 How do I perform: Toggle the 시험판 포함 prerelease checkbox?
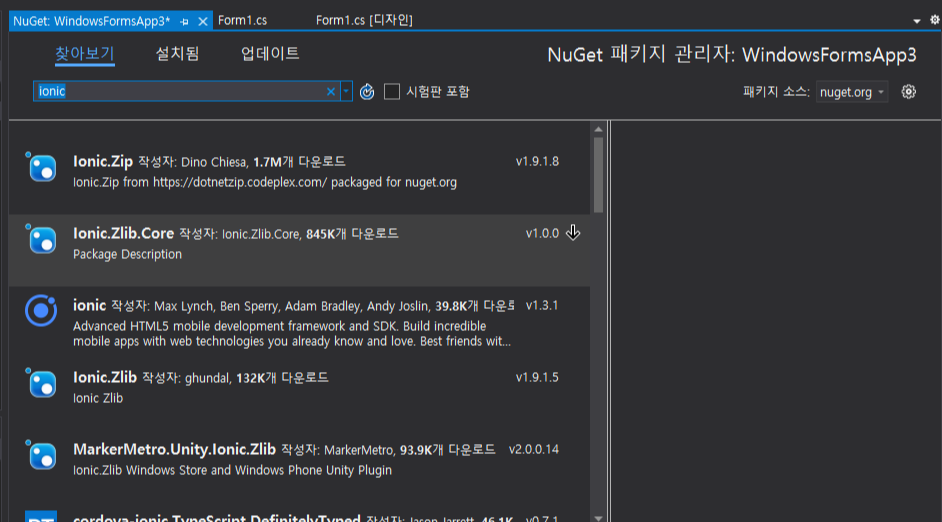pos(392,92)
